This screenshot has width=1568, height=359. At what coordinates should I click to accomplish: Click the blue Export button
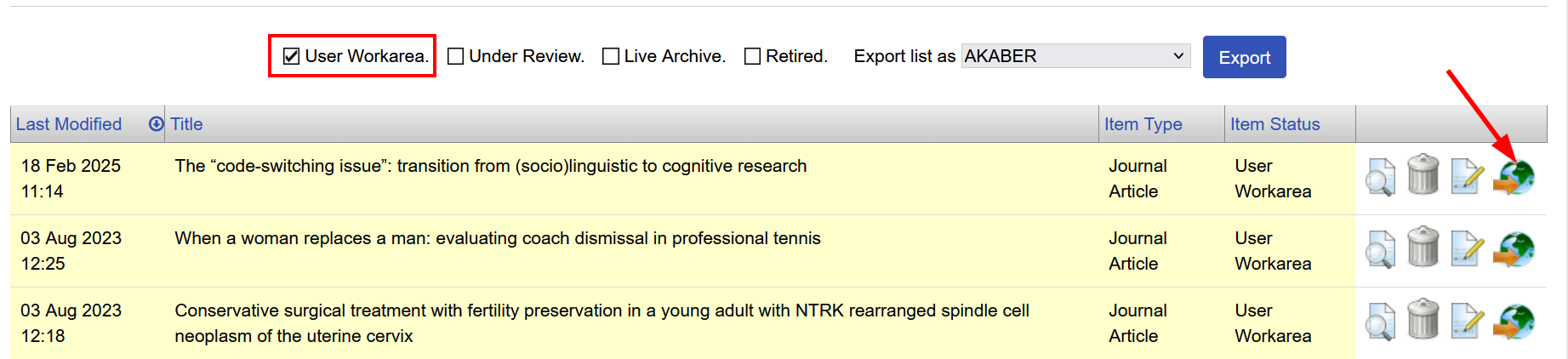tap(1244, 57)
